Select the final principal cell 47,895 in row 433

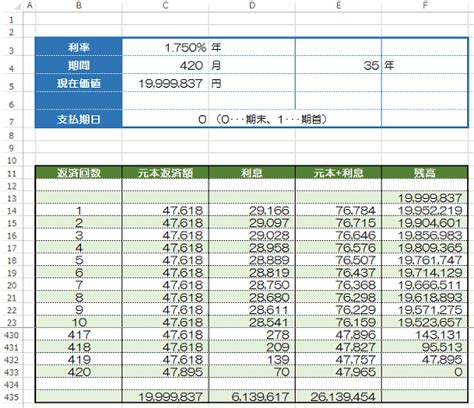point(165,372)
